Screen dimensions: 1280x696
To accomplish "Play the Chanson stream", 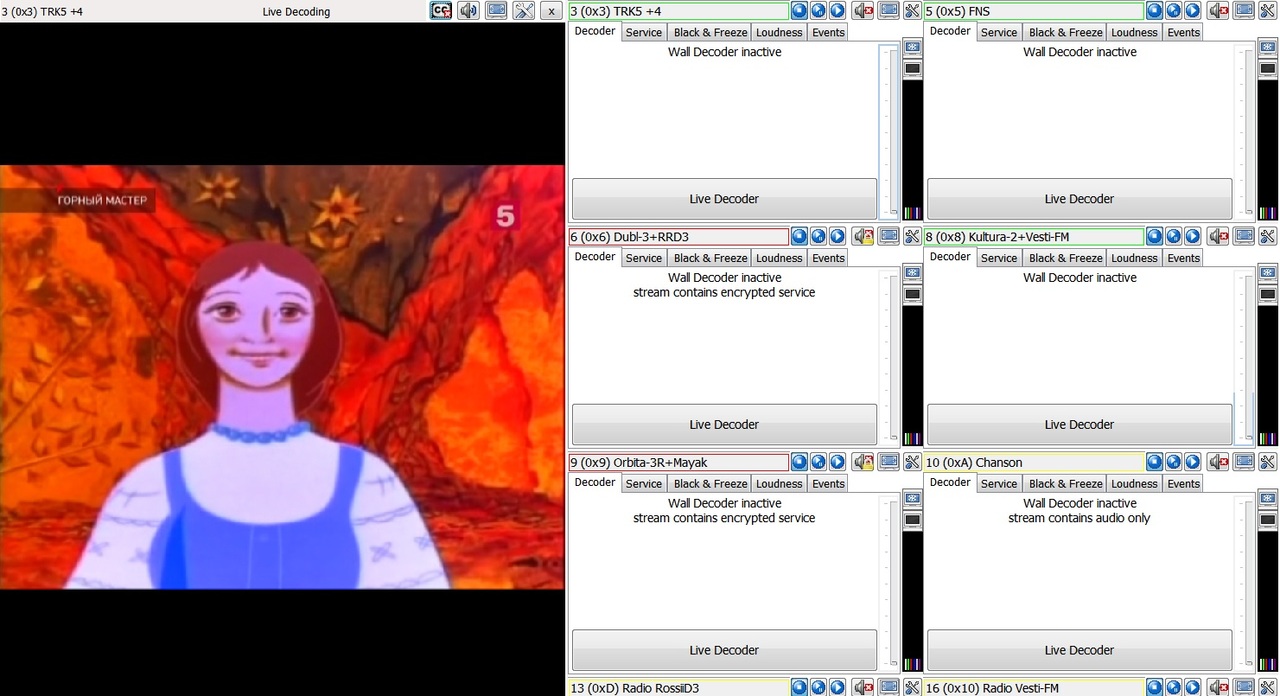I will (x=1193, y=462).
